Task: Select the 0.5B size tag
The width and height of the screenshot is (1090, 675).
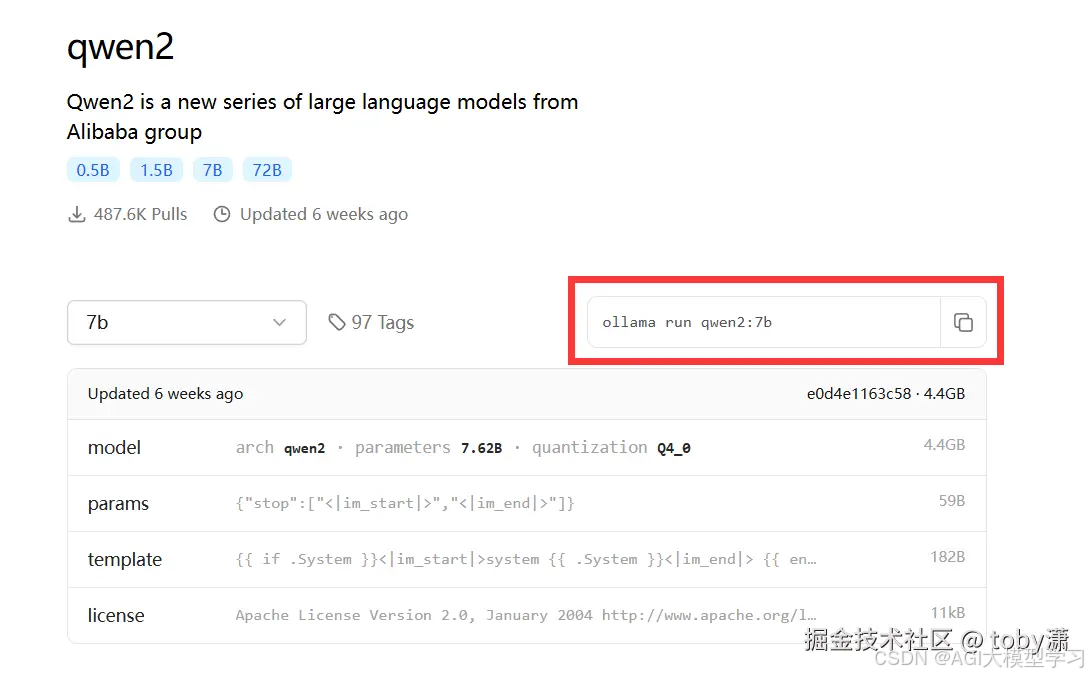Action: pyautogui.click(x=93, y=170)
